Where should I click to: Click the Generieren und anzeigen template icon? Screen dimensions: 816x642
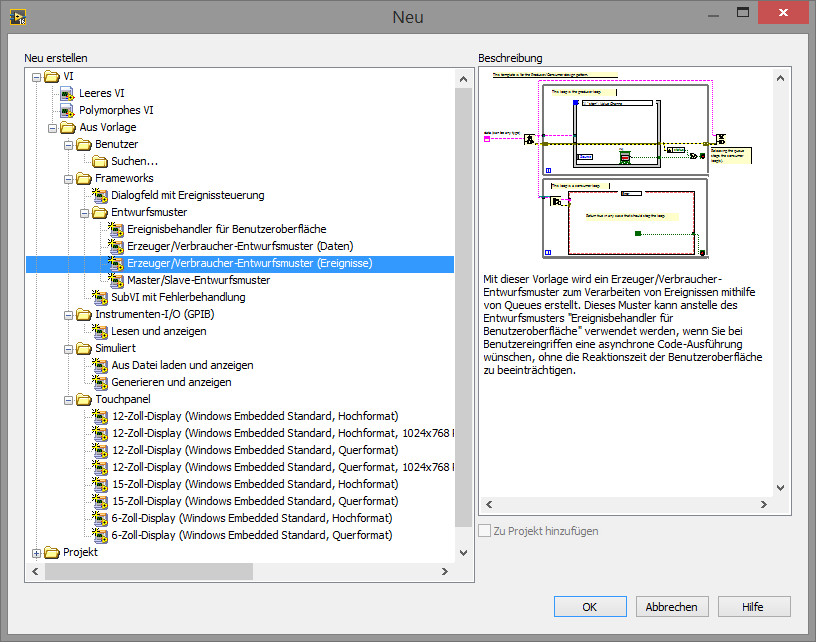(x=100, y=382)
